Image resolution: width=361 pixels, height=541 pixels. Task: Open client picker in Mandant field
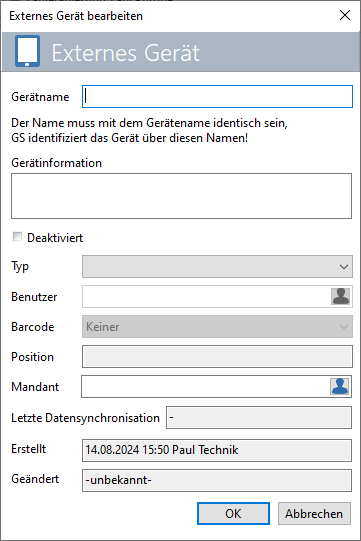pyautogui.click(x=340, y=386)
